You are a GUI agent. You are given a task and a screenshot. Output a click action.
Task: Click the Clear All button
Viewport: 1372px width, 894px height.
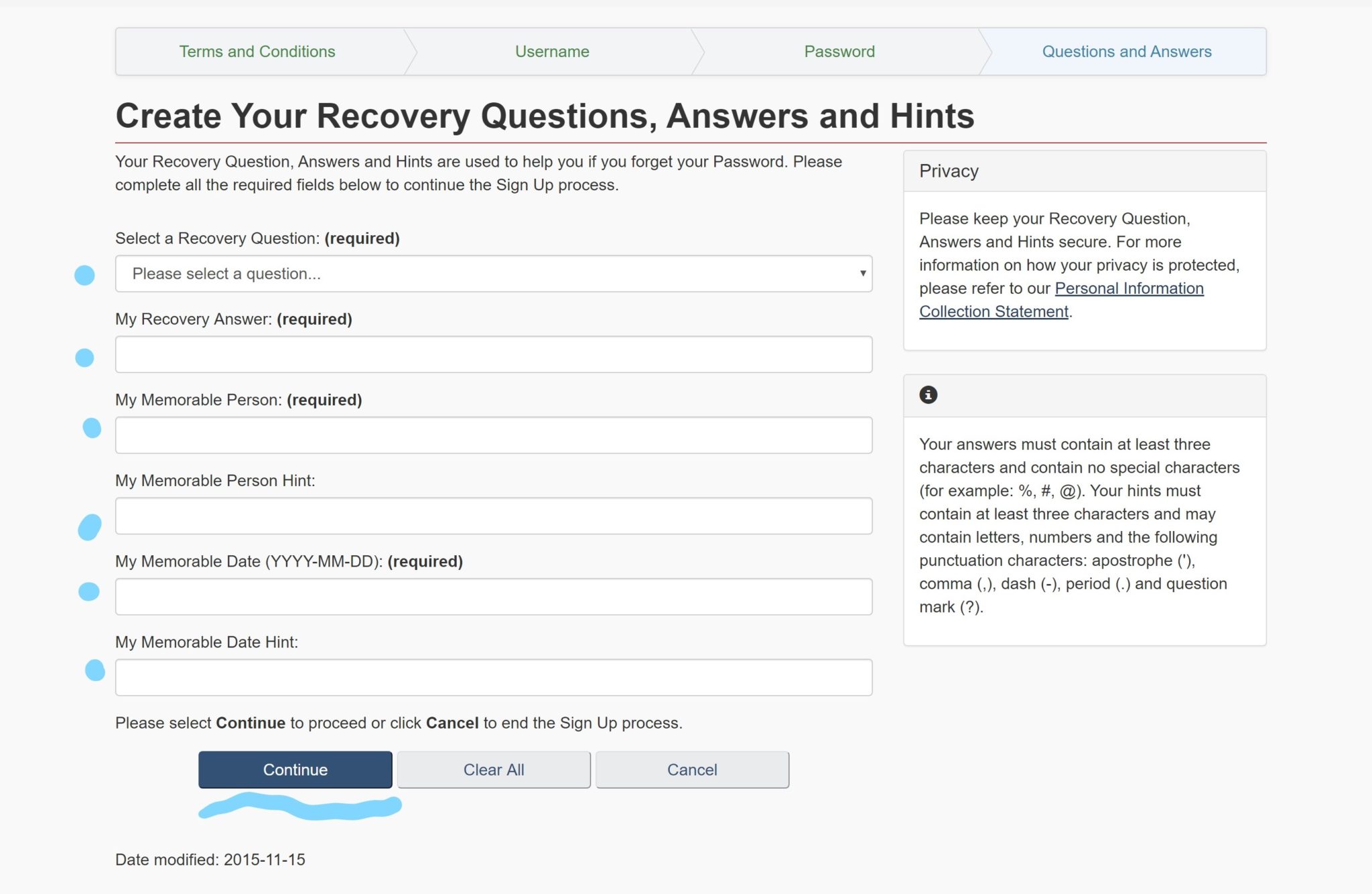click(x=494, y=769)
